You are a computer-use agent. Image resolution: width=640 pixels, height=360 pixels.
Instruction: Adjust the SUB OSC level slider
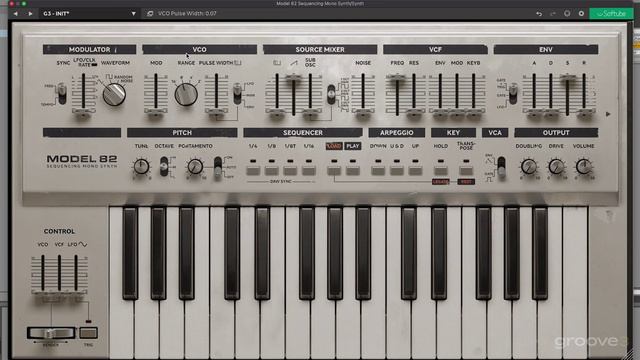pos(310,112)
